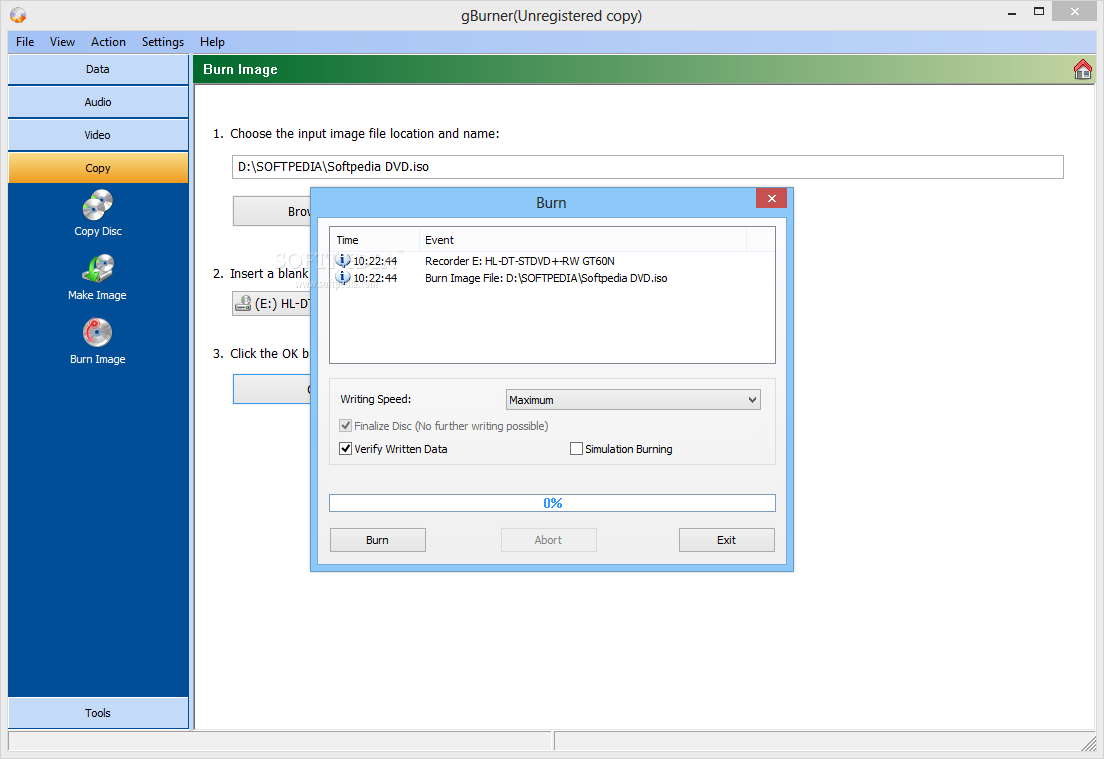The image size is (1104, 759).
Task: Open the File menu
Action: [x=25, y=42]
